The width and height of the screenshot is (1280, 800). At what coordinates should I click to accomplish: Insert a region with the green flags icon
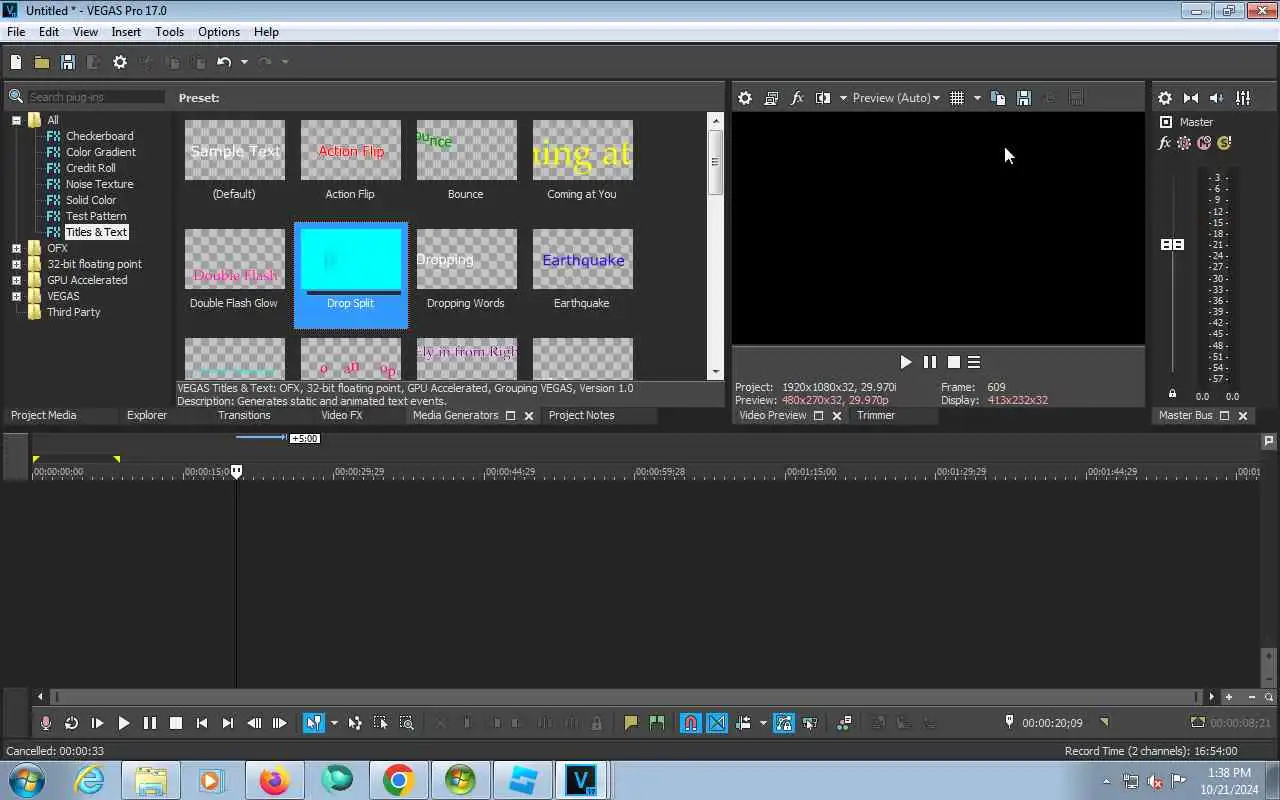pyautogui.click(x=657, y=723)
